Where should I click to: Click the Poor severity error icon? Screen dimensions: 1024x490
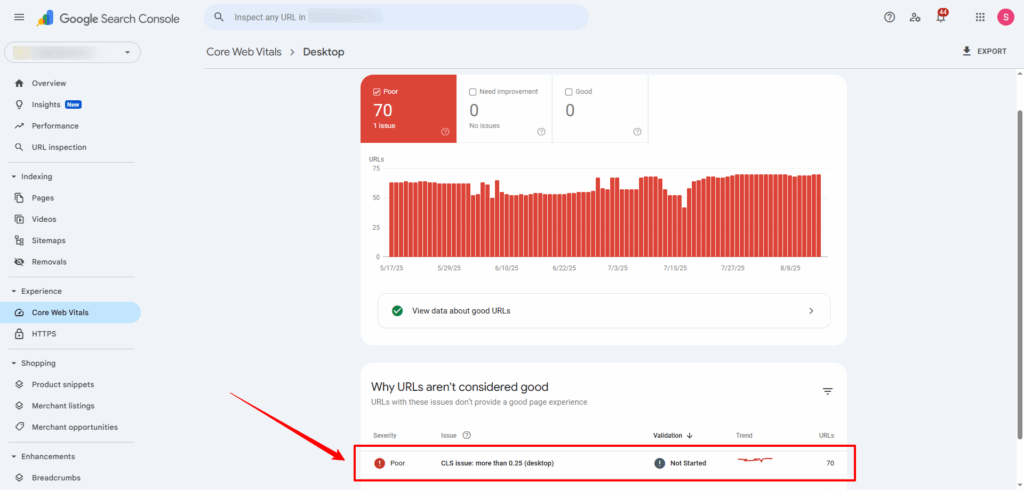(x=379, y=463)
